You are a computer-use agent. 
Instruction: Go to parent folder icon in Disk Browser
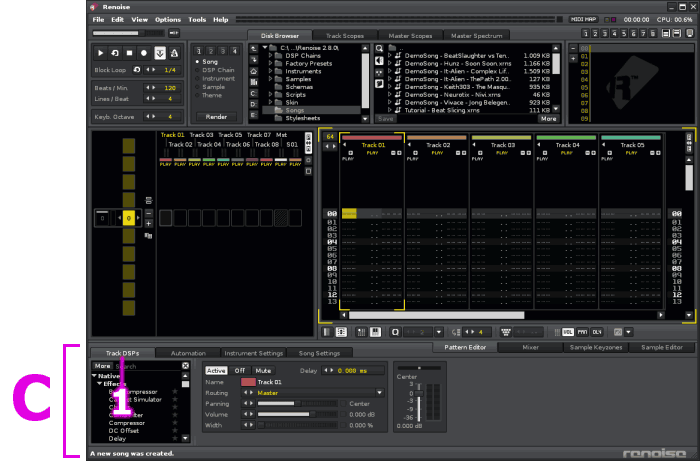(254, 49)
